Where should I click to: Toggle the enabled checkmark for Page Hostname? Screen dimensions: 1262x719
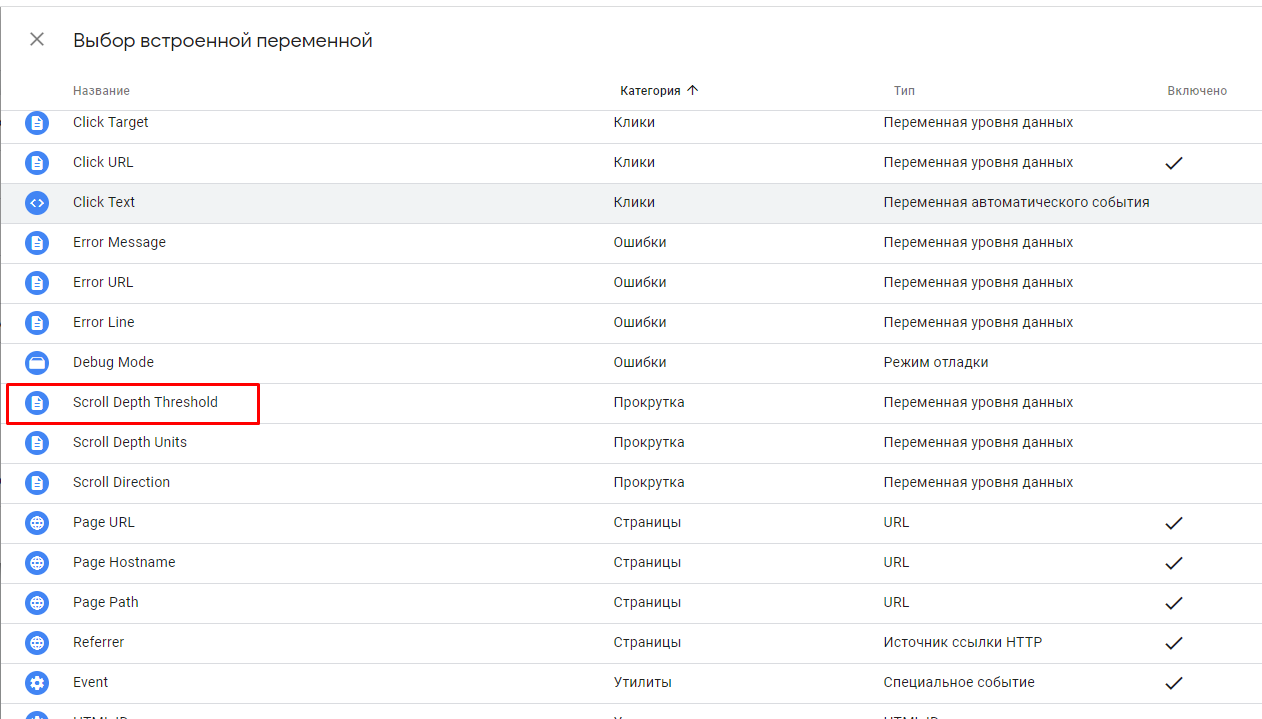[x=1174, y=563]
